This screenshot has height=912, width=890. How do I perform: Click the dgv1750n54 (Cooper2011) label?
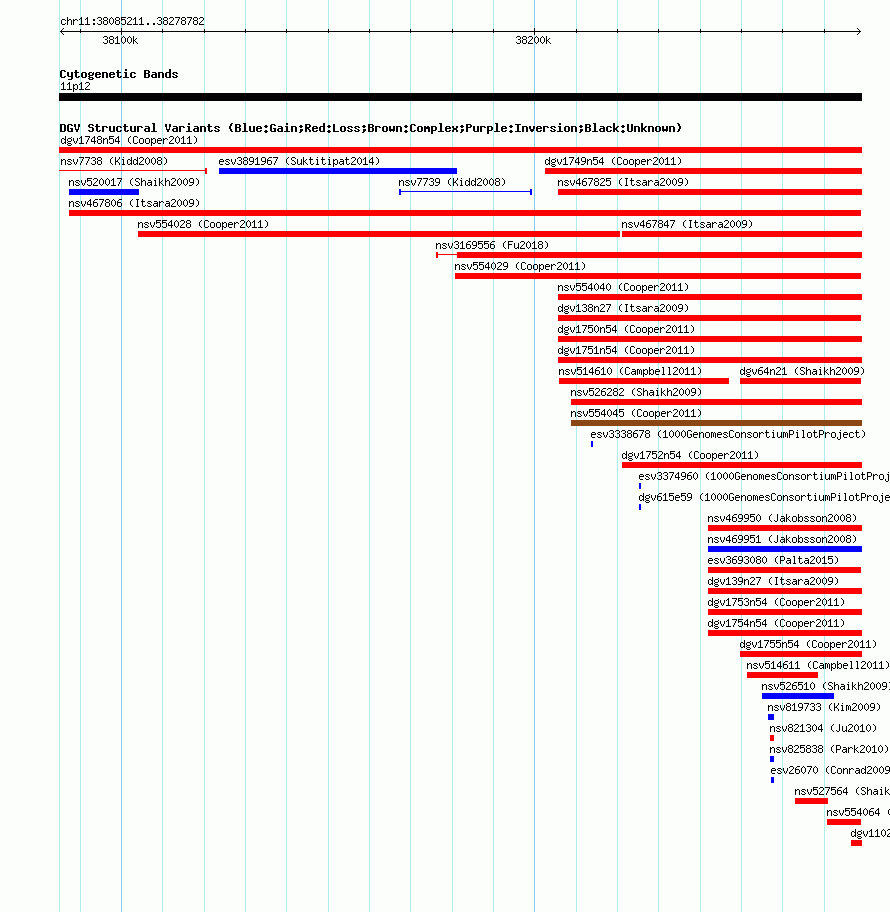(626, 329)
